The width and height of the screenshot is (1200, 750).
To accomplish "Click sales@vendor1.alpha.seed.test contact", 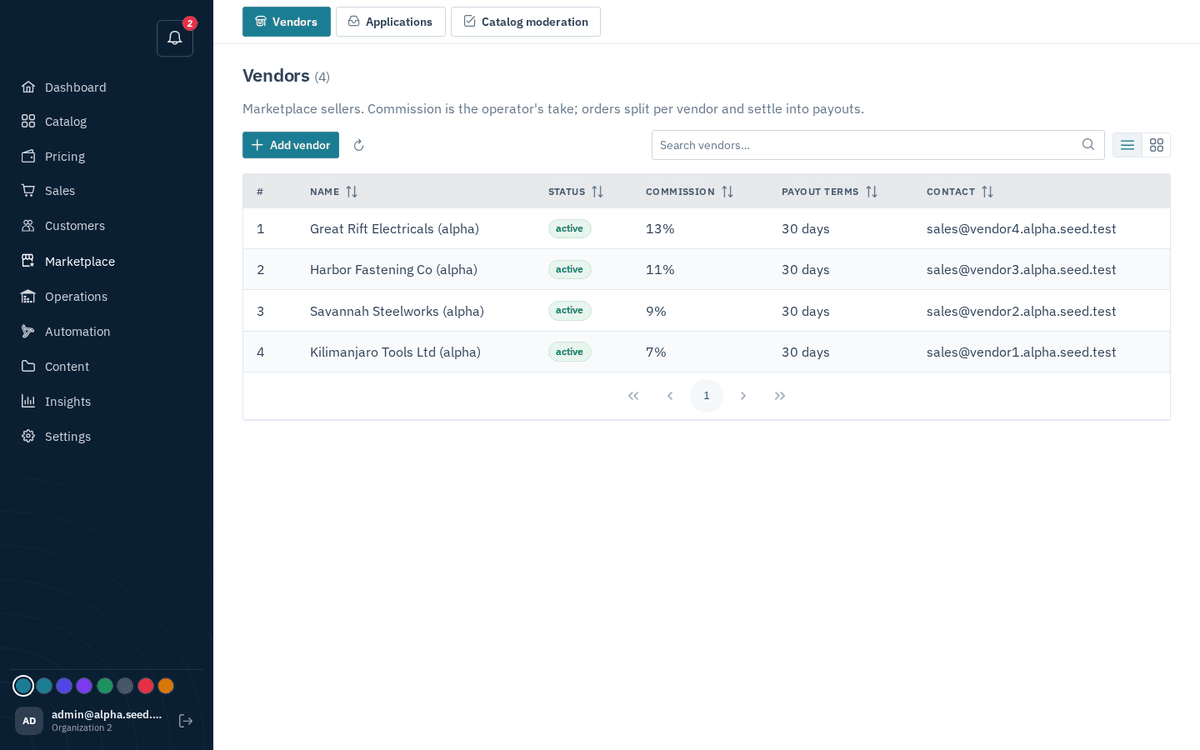I will 1021,352.
